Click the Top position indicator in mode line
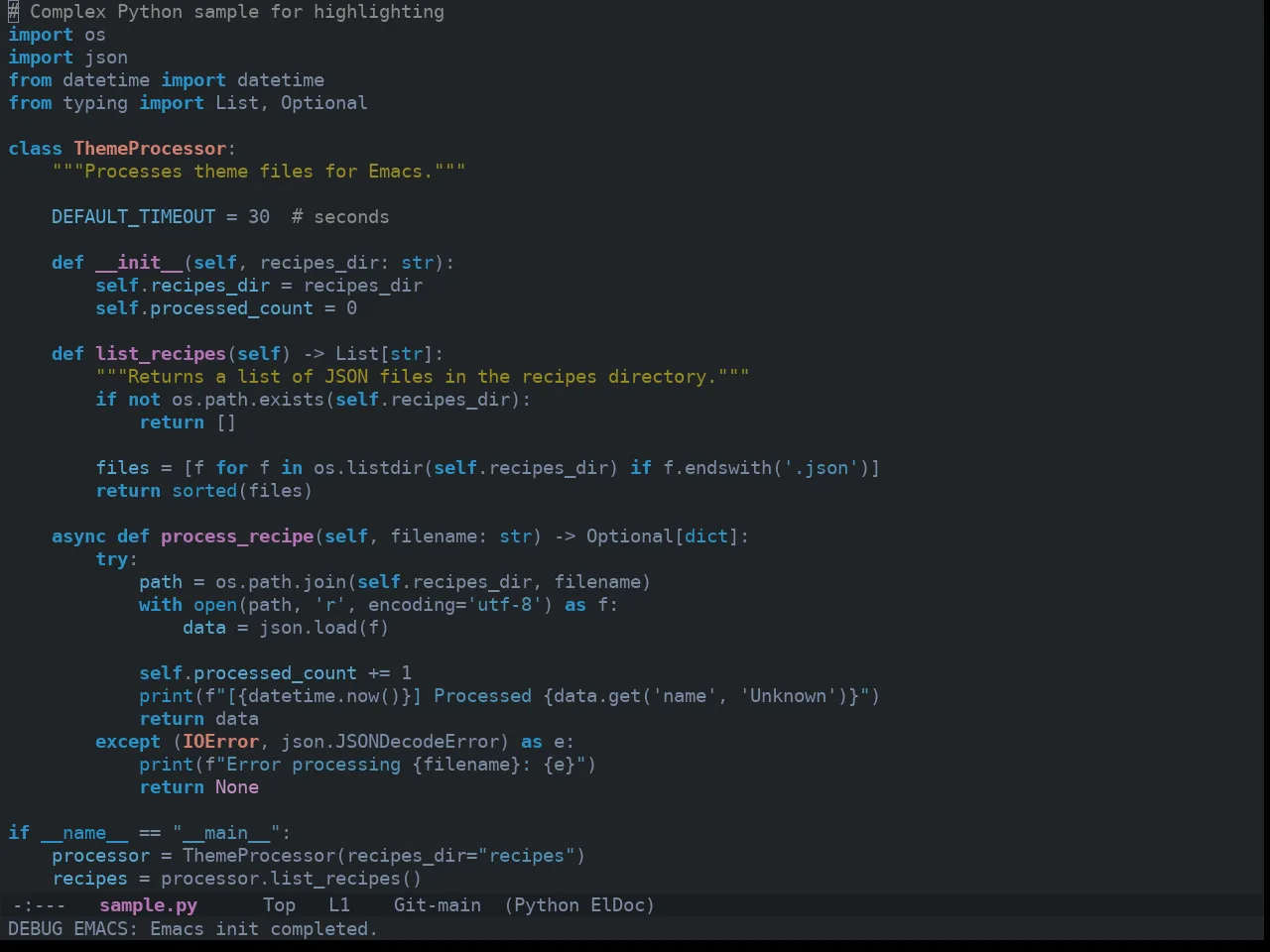The height and width of the screenshot is (952, 1270). click(279, 905)
